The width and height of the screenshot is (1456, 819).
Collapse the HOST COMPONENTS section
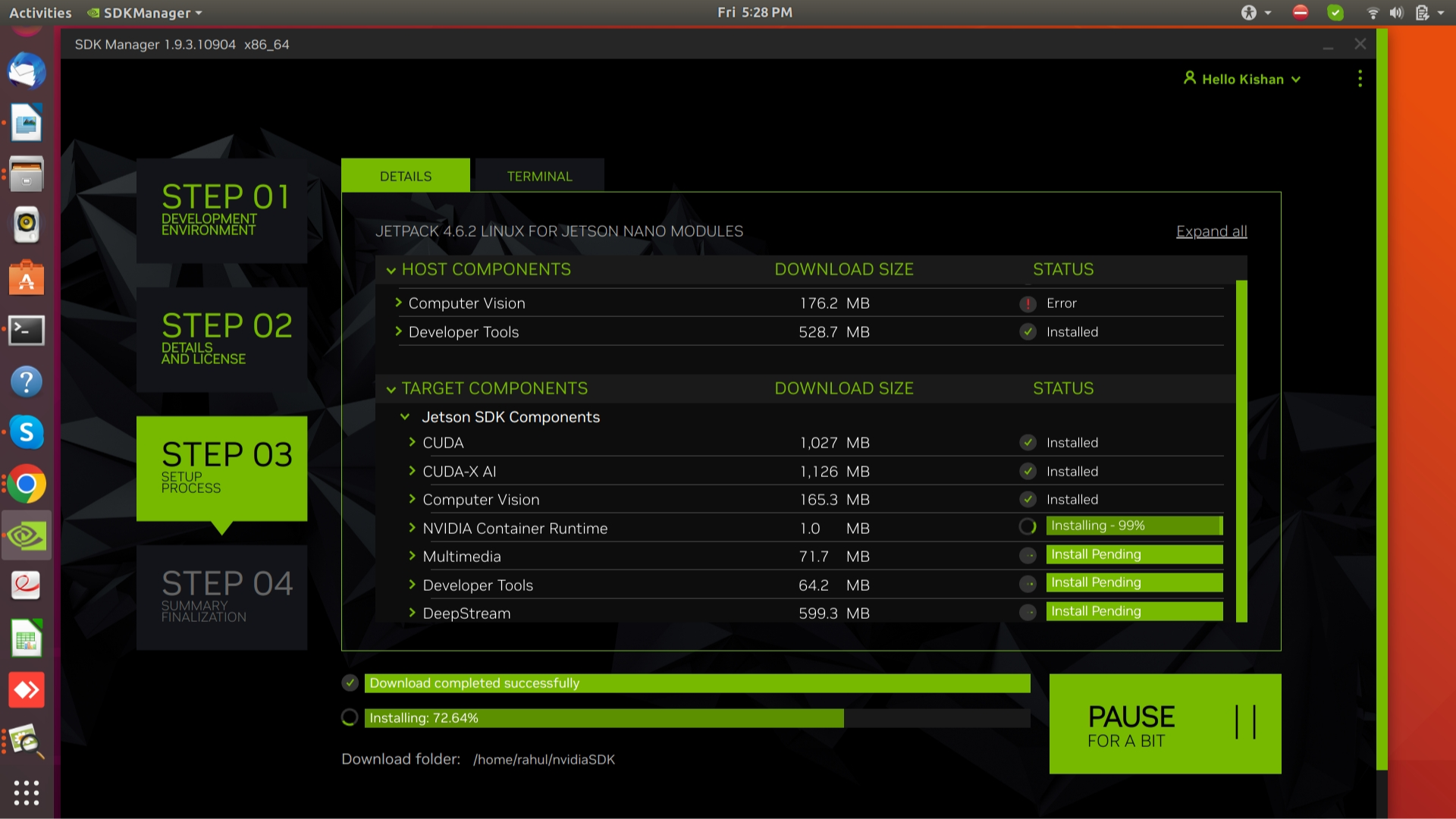[x=391, y=271]
